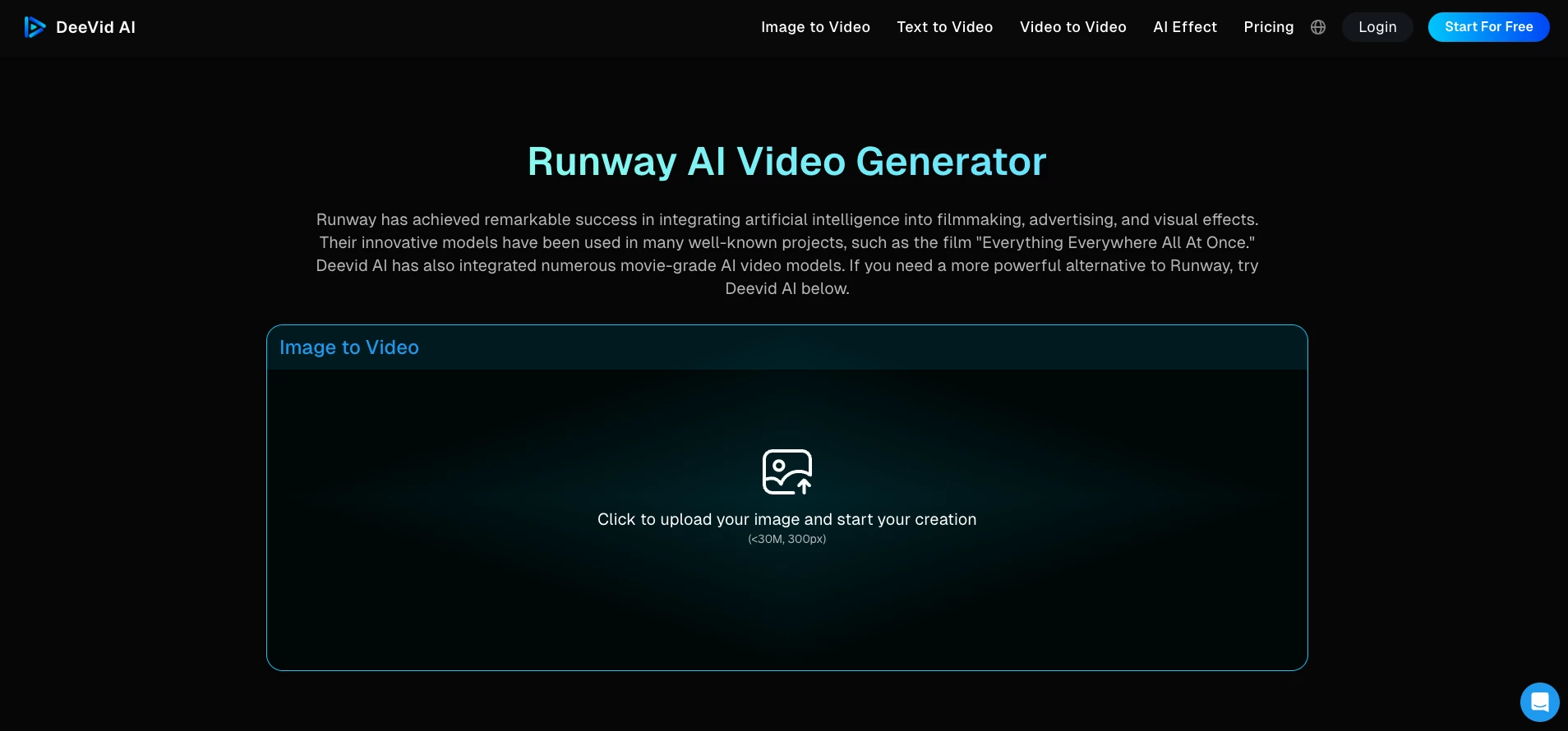1568x731 pixels.
Task: Open Text to Video nav menu
Action: tap(945, 27)
